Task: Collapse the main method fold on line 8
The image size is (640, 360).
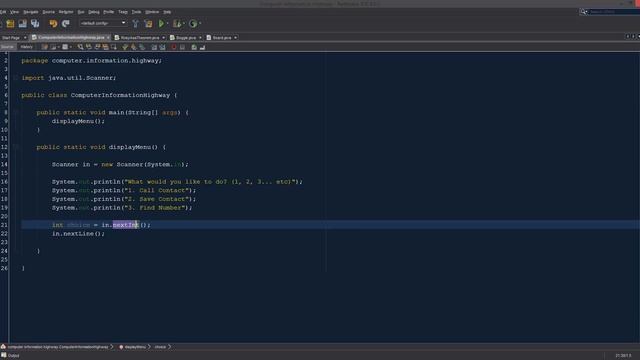Action: point(16,112)
